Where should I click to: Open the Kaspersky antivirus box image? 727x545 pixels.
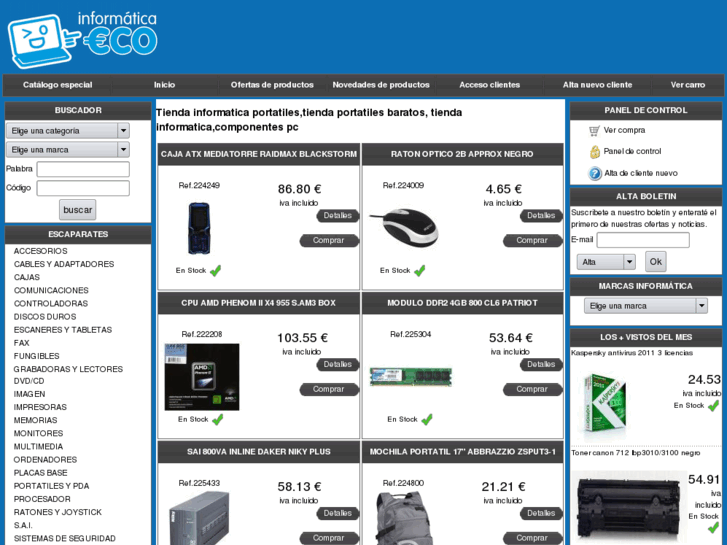tap(605, 403)
